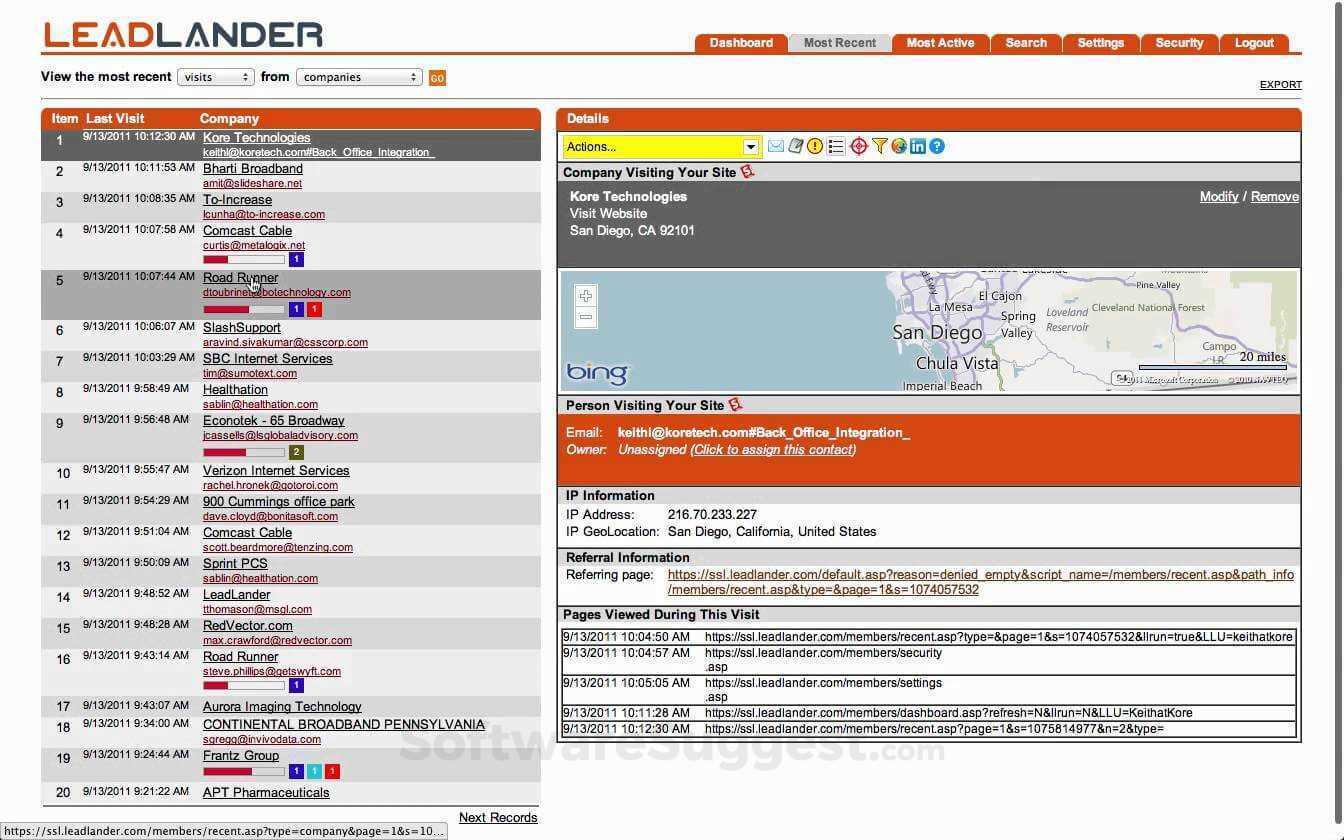The width and height of the screenshot is (1344, 840).
Task: Click the list details icon
Action: point(838,146)
